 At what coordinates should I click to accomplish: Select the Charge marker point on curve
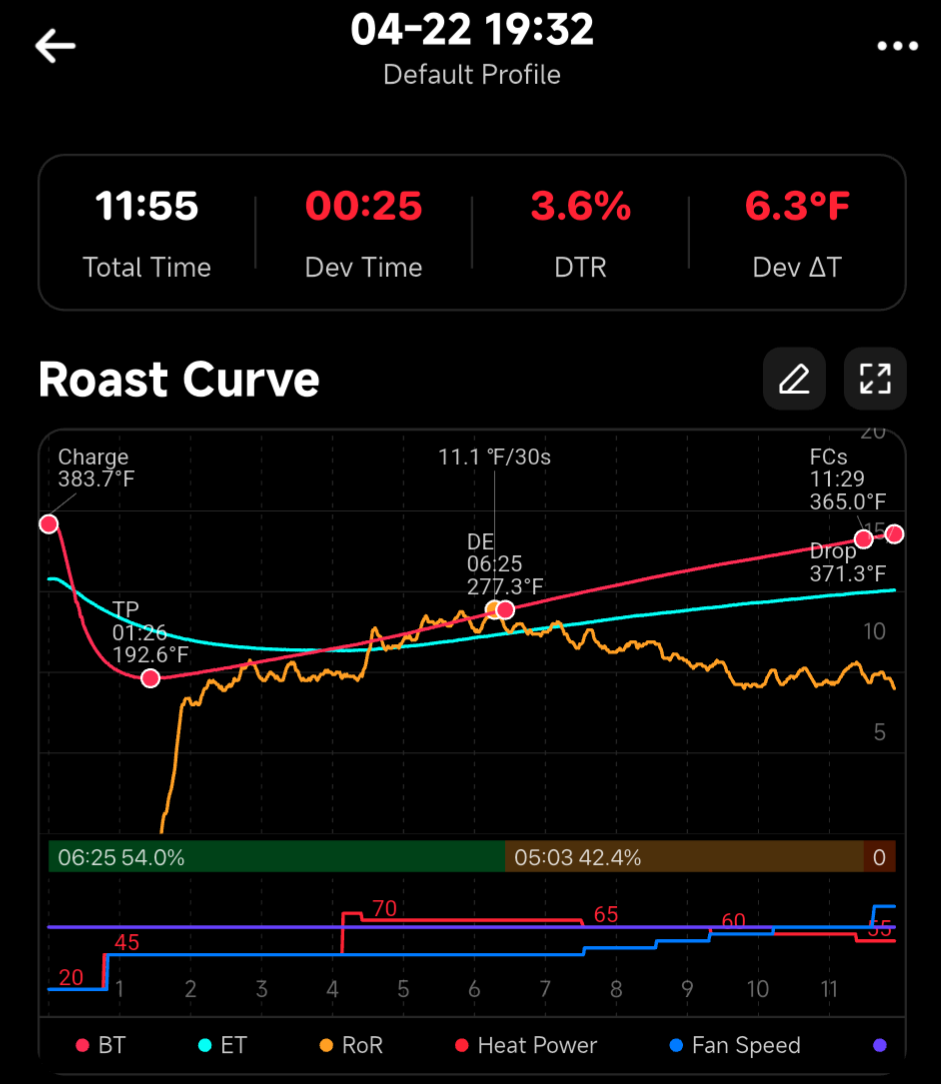coord(48,524)
